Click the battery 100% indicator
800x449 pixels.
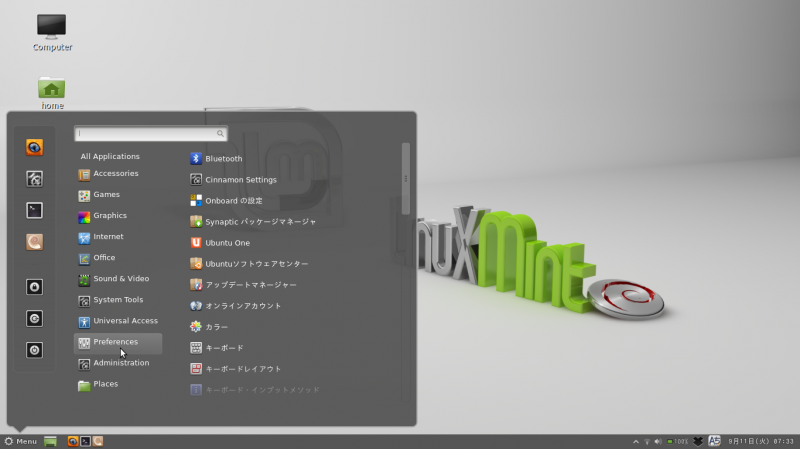click(x=678, y=442)
